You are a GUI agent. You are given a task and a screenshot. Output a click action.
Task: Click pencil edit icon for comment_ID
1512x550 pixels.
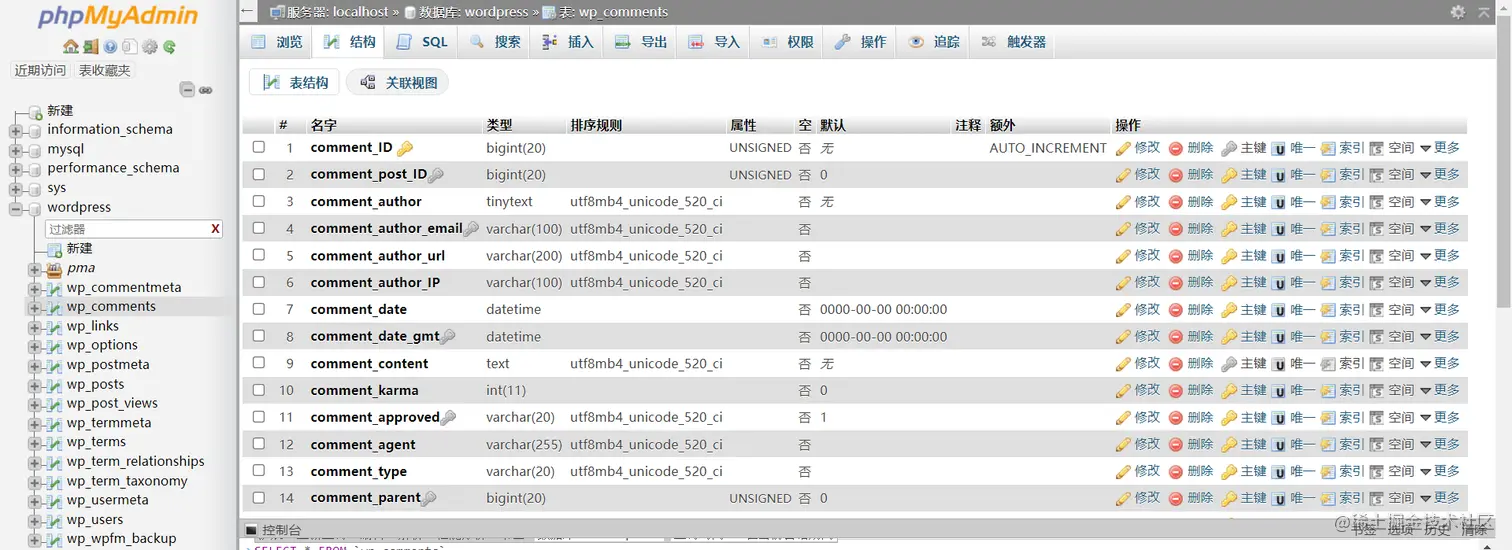tap(1123, 148)
